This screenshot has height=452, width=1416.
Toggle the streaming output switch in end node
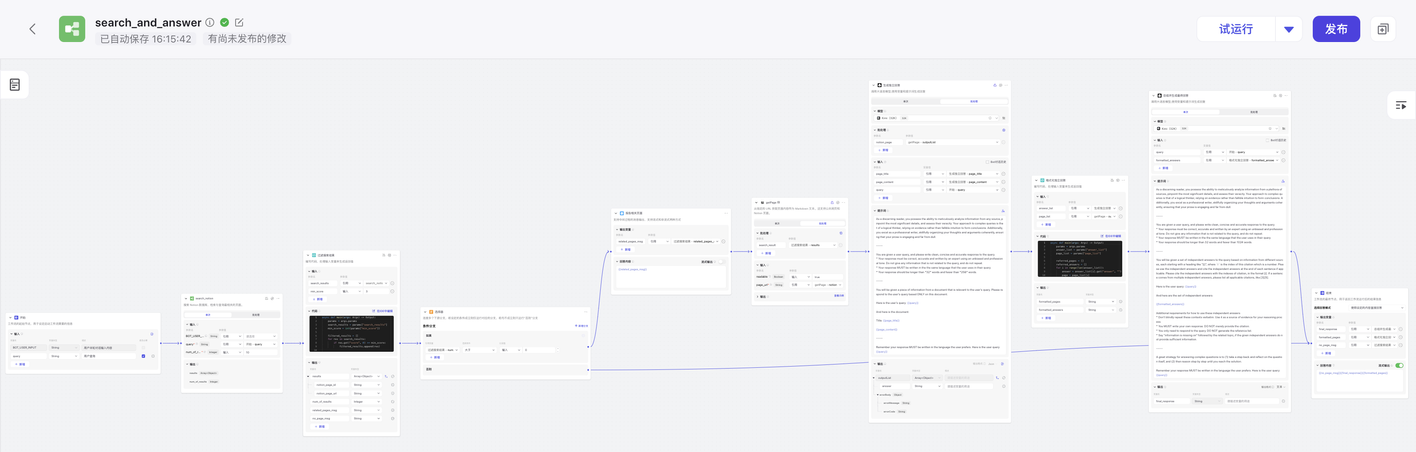1399,366
